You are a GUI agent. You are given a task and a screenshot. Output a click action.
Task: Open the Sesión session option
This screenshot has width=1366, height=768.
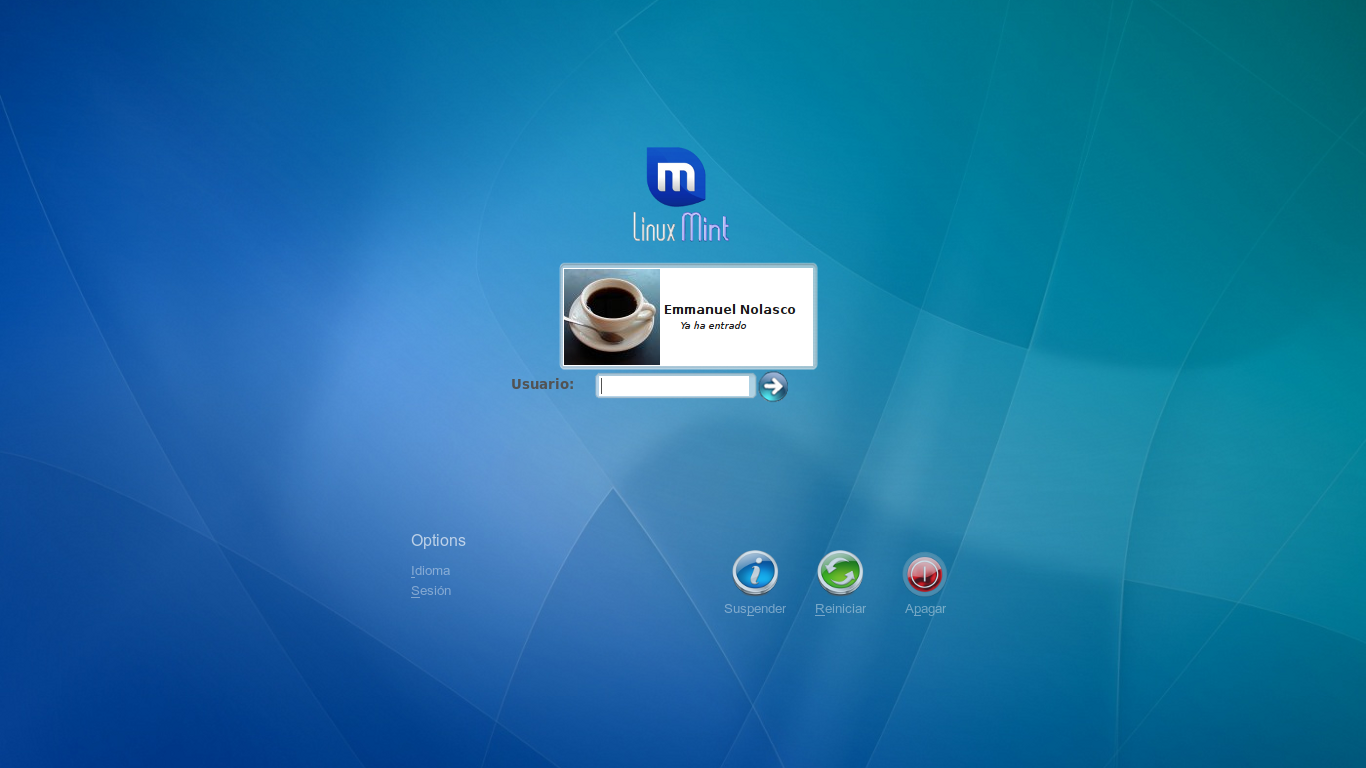point(431,591)
